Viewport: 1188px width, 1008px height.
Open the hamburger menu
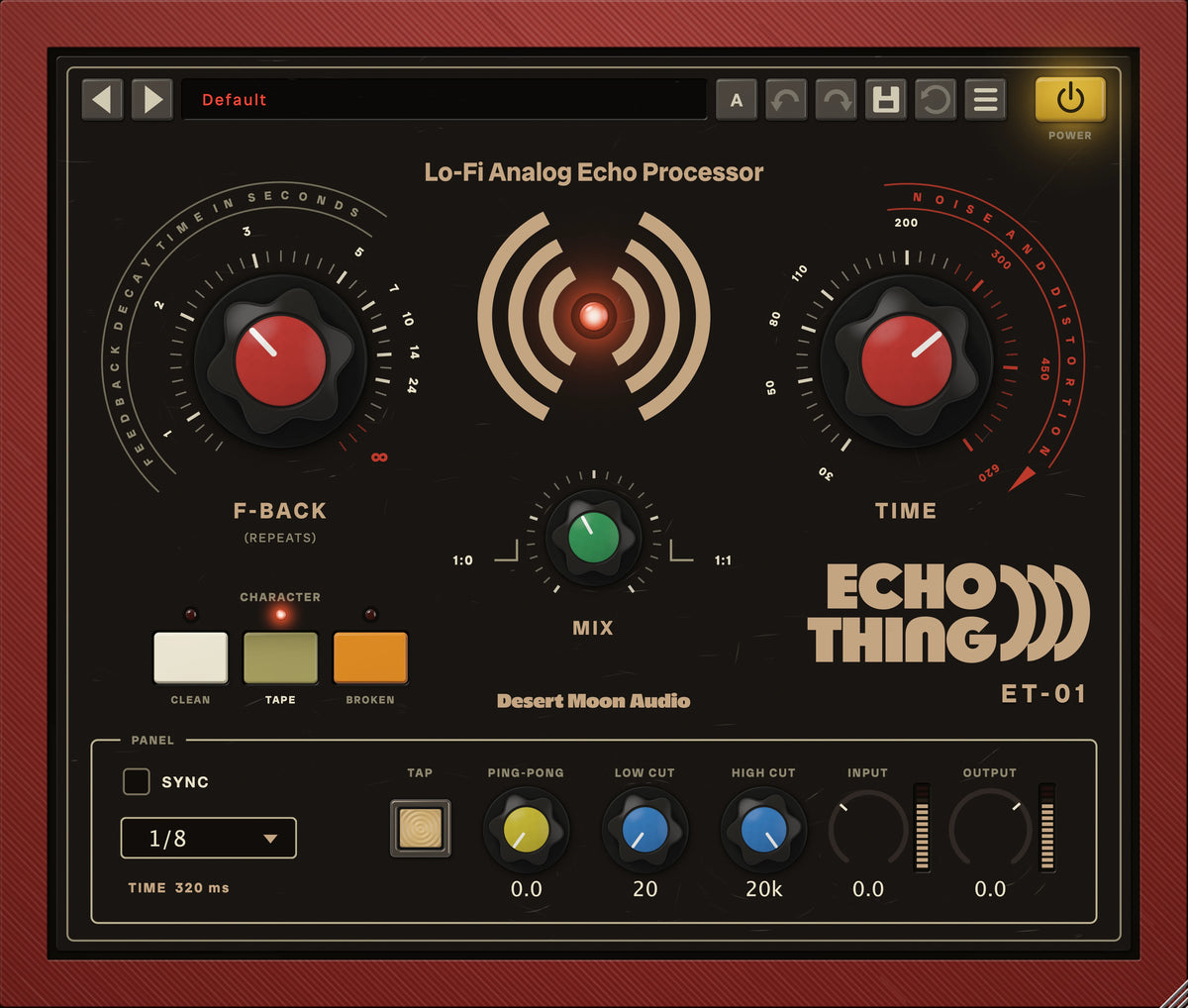coord(986,99)
